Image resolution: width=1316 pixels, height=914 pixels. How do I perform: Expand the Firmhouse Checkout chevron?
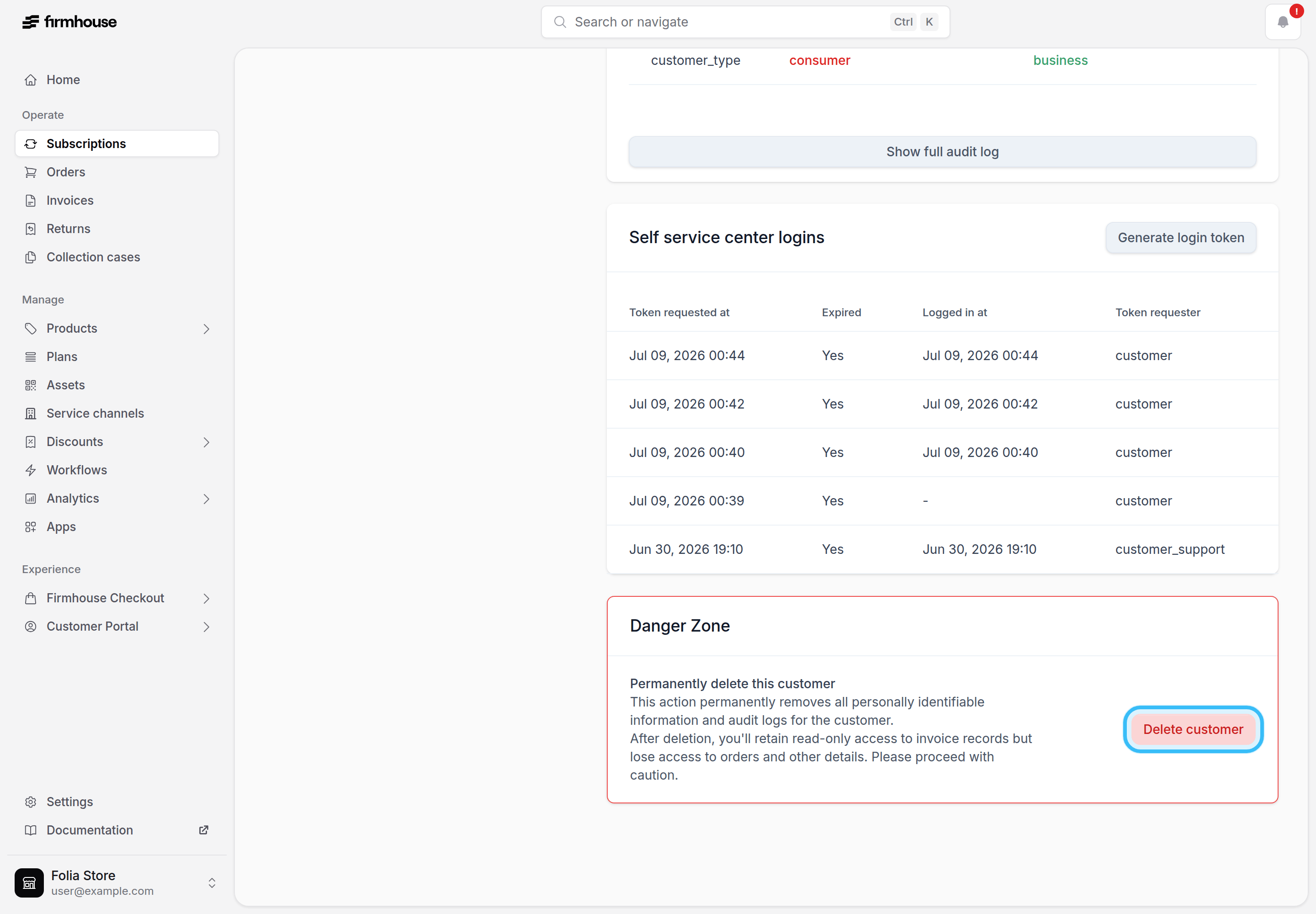pos(206,599)
